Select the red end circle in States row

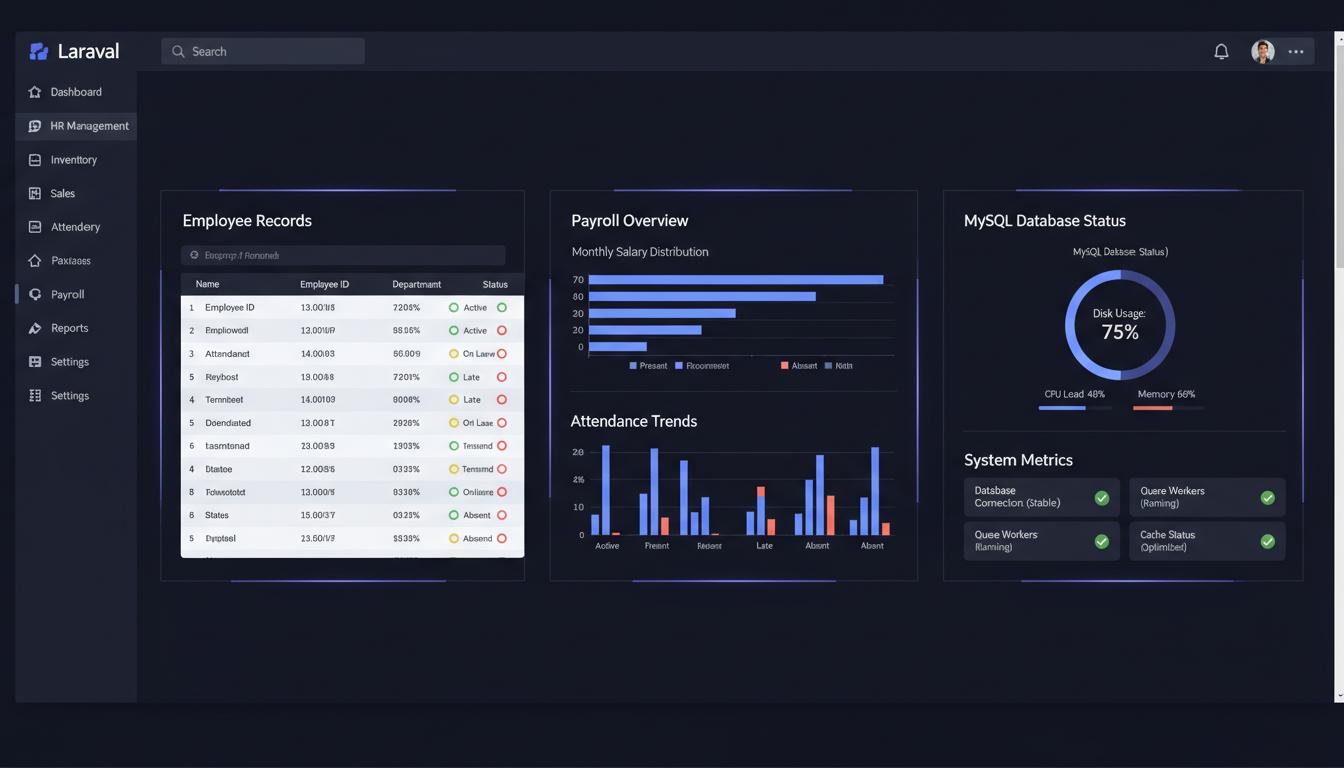pyautogui.click(x=502, y=515)
